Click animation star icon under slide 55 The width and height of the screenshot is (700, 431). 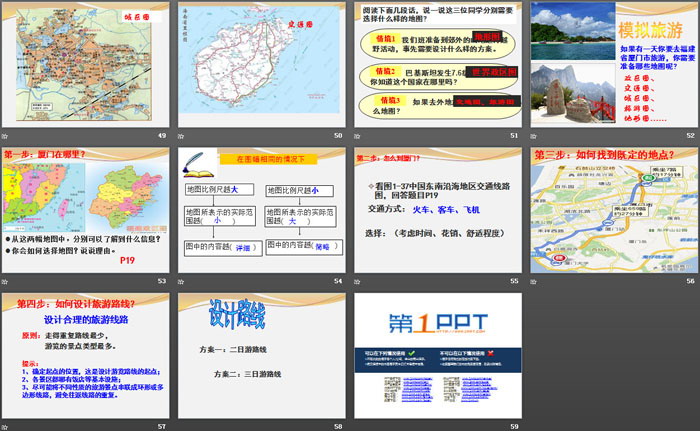point(357,282)
